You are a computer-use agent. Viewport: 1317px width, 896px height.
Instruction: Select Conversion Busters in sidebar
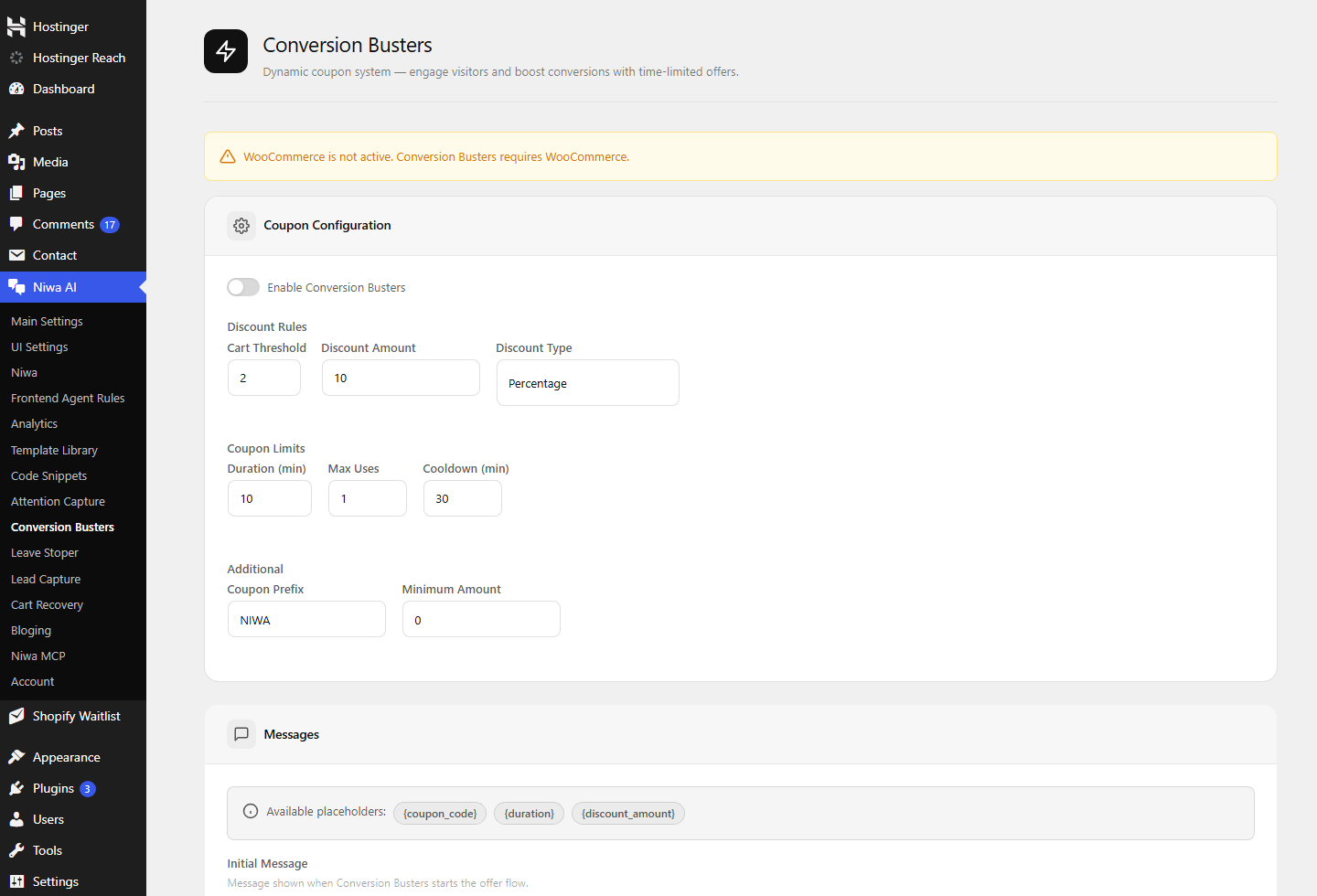click(62, 527)
